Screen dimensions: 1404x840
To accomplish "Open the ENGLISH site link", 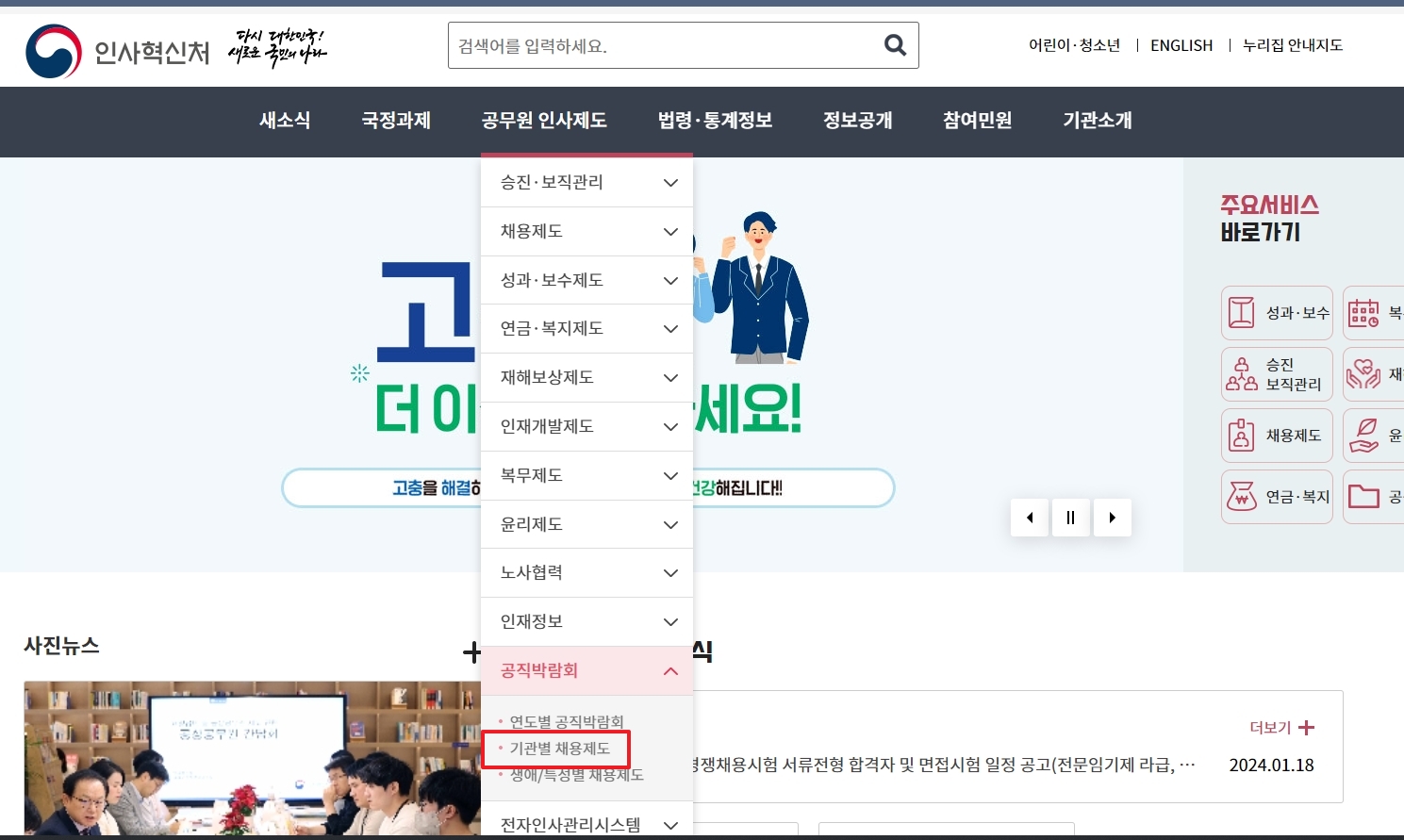I will [1181, 44].
